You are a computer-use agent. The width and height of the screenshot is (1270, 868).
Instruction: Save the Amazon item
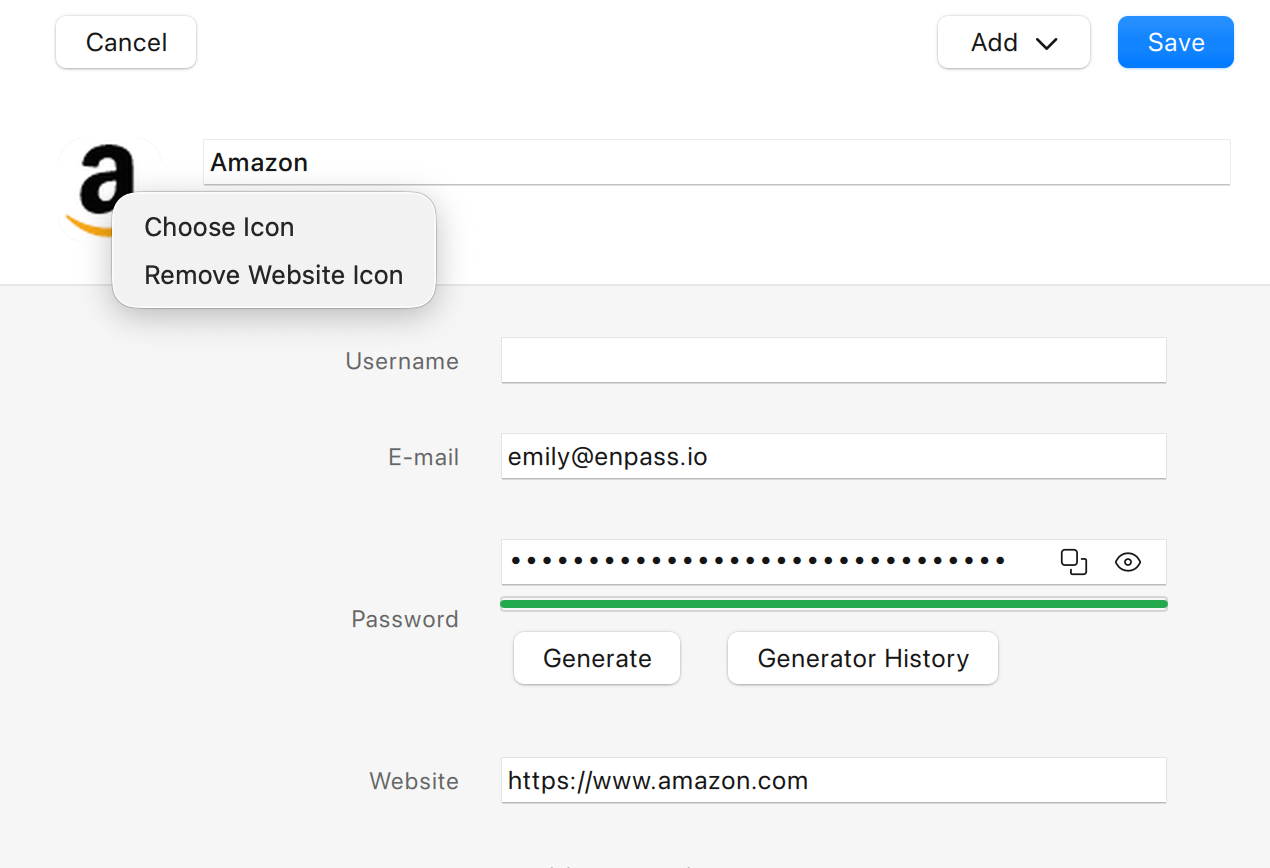(1176, 42)
